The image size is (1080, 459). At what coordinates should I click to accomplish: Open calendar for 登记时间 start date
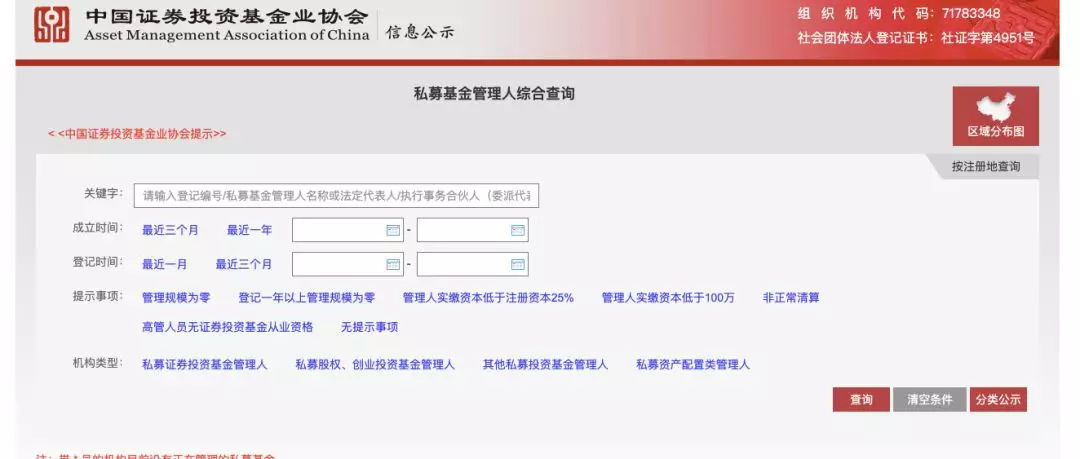click(x=393, y=264)
